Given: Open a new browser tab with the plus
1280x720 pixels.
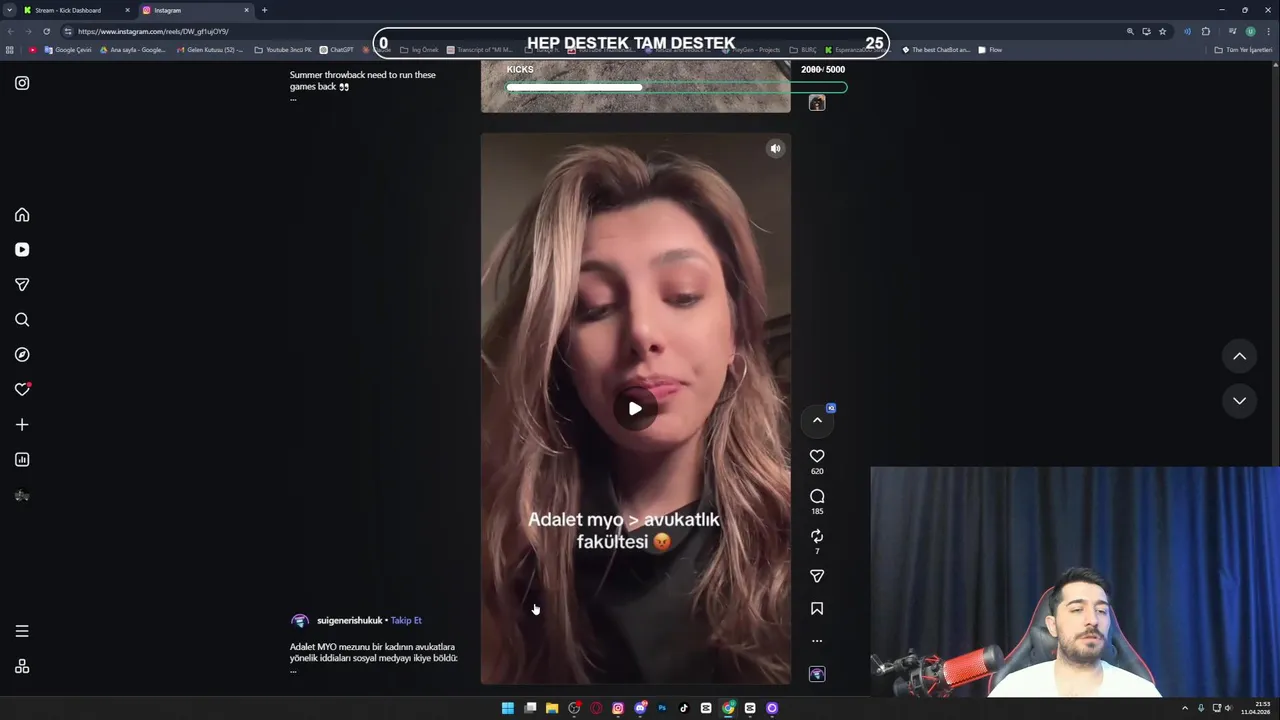Looking at the screenshot, I should pos(264,10).
